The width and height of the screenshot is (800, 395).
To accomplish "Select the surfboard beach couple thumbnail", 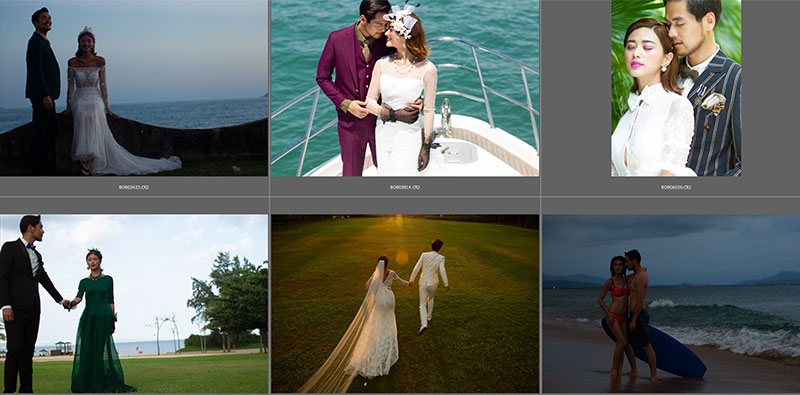I will [x=671, y=304].
